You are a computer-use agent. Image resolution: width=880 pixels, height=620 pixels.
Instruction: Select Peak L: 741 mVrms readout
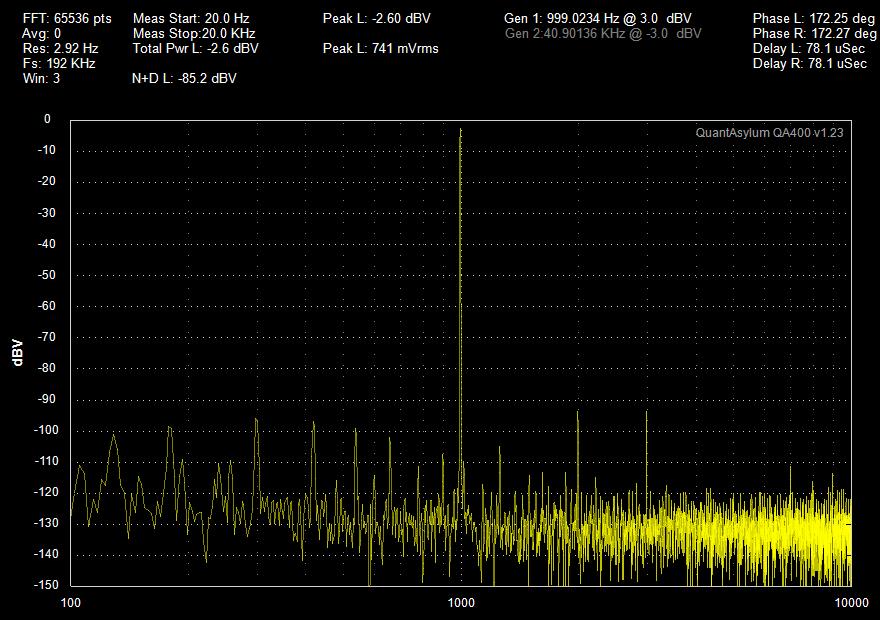coord(381,48)
